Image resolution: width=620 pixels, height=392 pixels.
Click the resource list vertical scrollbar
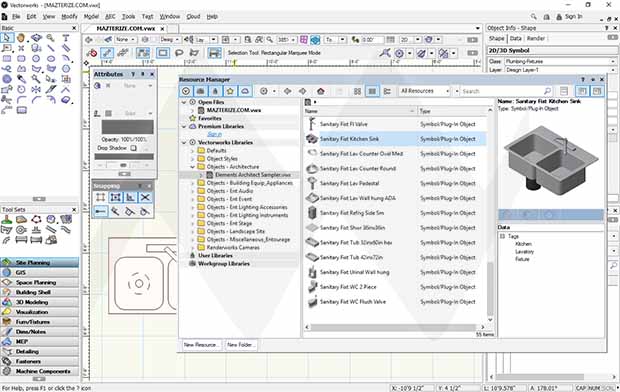point(490,288)
